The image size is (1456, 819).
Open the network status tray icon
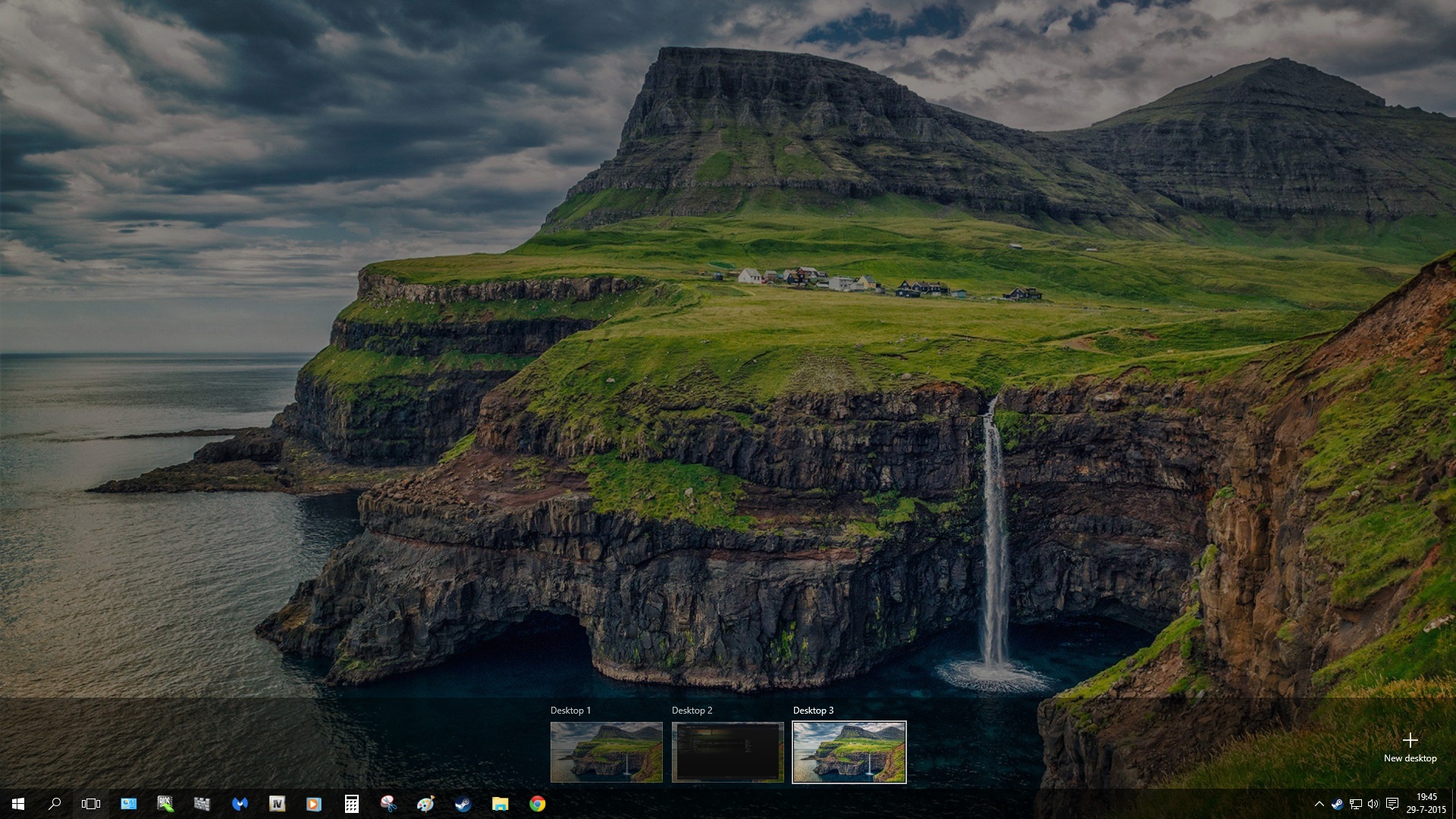pyautogui.click(x=1355, y=804)
